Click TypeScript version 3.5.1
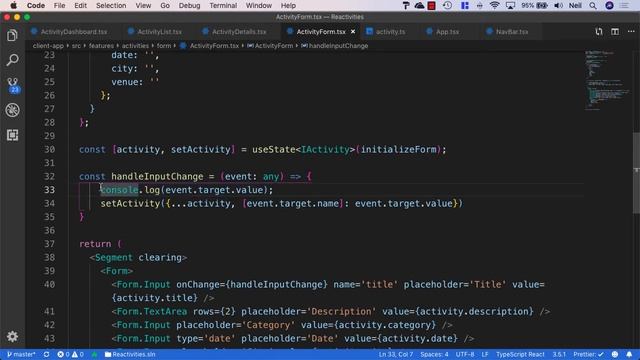The width and height of the screenshot is (640, 360). tap(559, 354)
